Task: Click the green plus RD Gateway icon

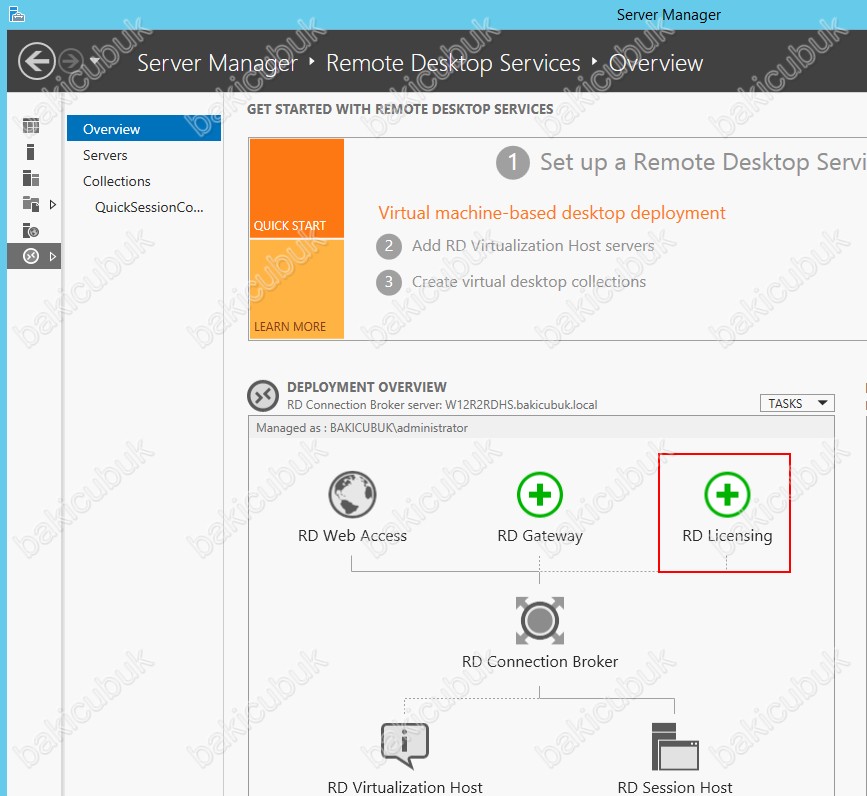Action: click(x=540, y=494)
